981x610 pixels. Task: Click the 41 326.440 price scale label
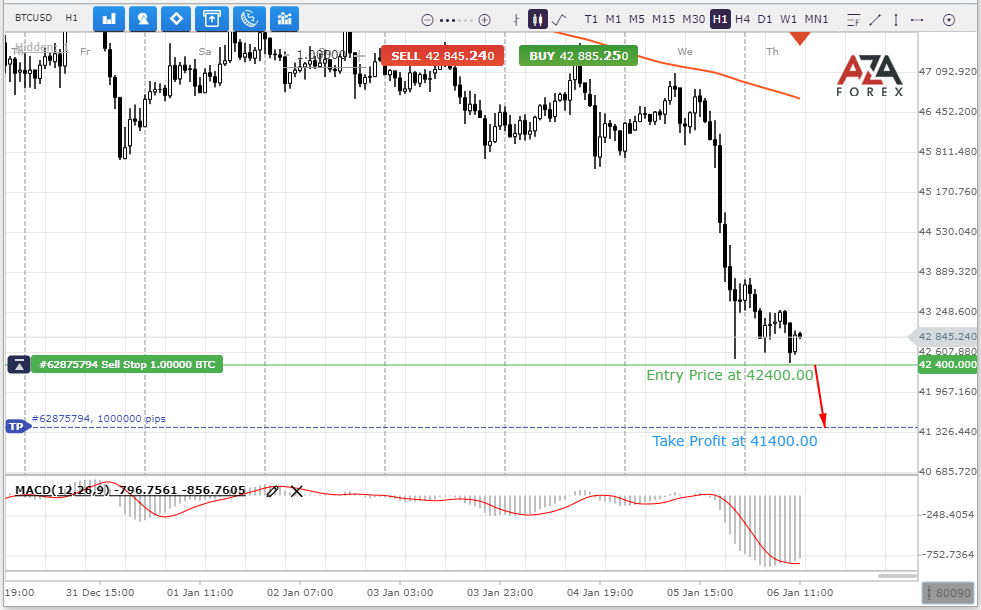click(947, 432)
